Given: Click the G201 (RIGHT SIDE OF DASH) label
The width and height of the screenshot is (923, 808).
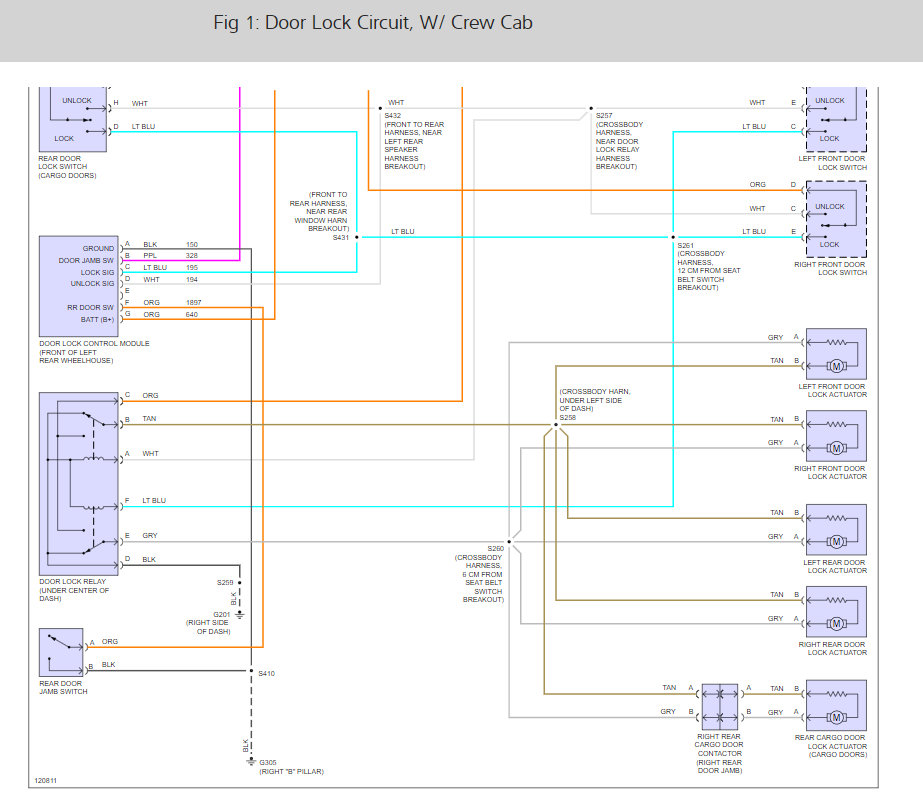Looking at the screenshot, I should pyautogui.click(x=209, y=623).
